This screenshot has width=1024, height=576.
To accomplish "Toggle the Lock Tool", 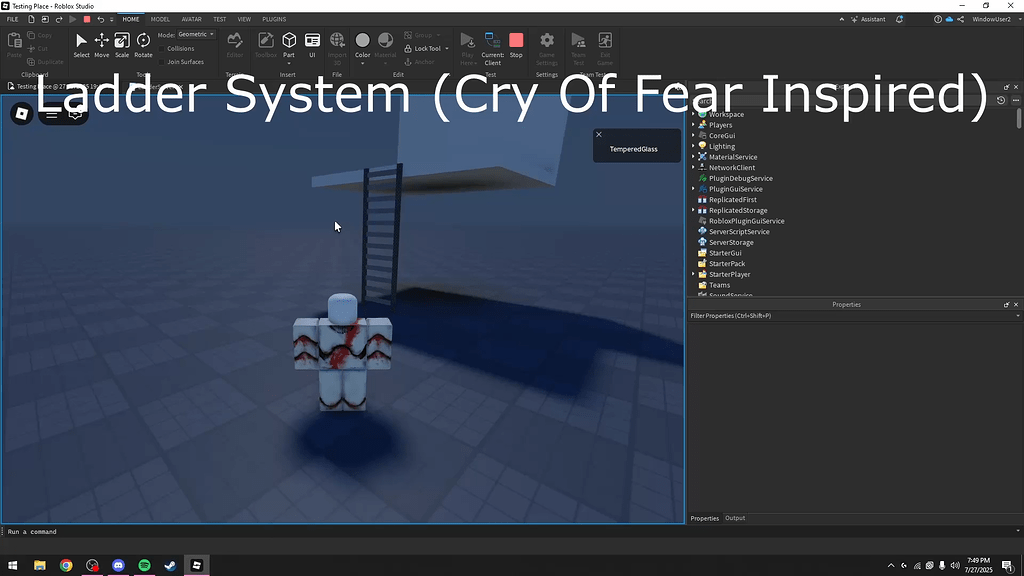I will 424,48.
